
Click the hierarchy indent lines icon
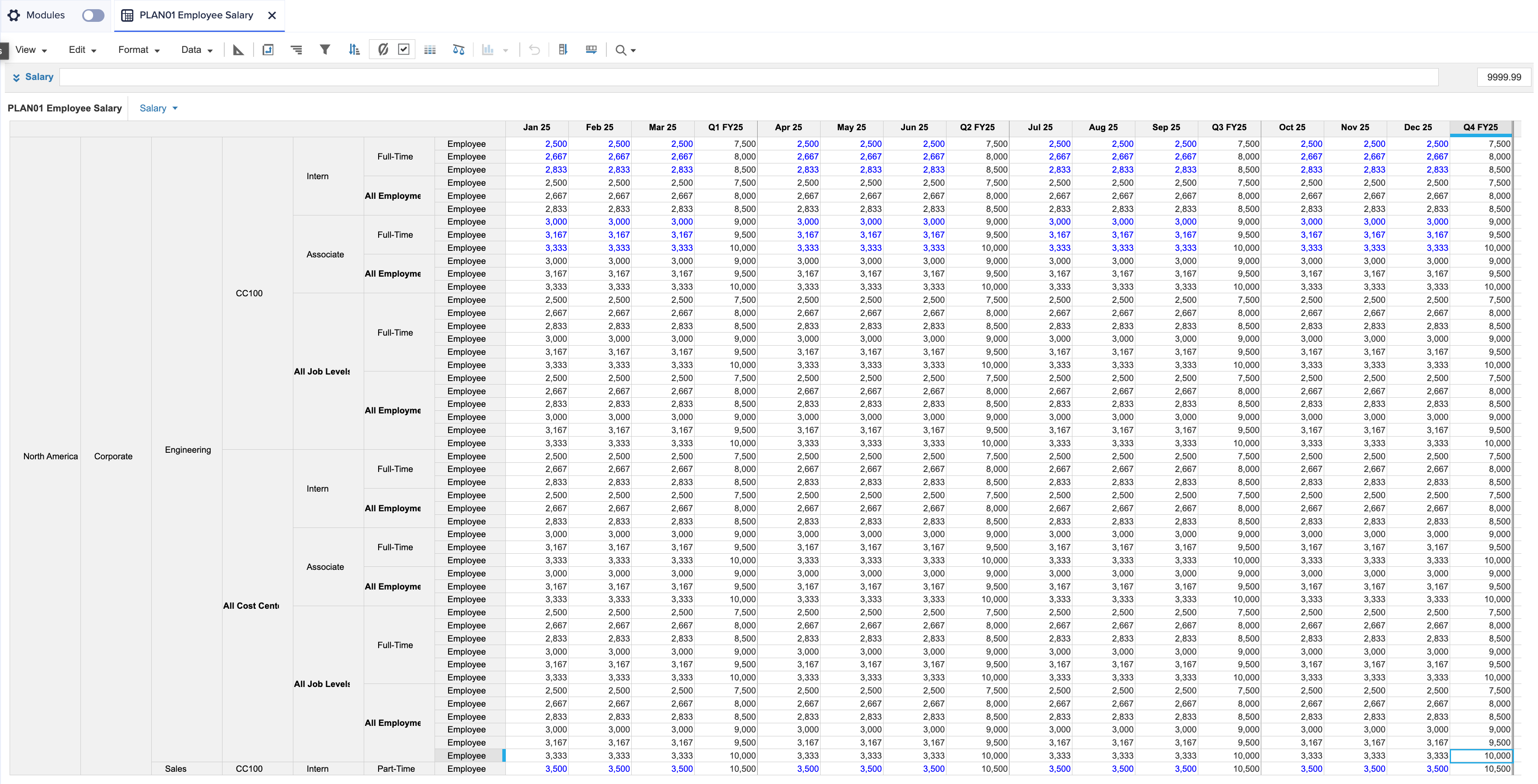coord(296,50)
